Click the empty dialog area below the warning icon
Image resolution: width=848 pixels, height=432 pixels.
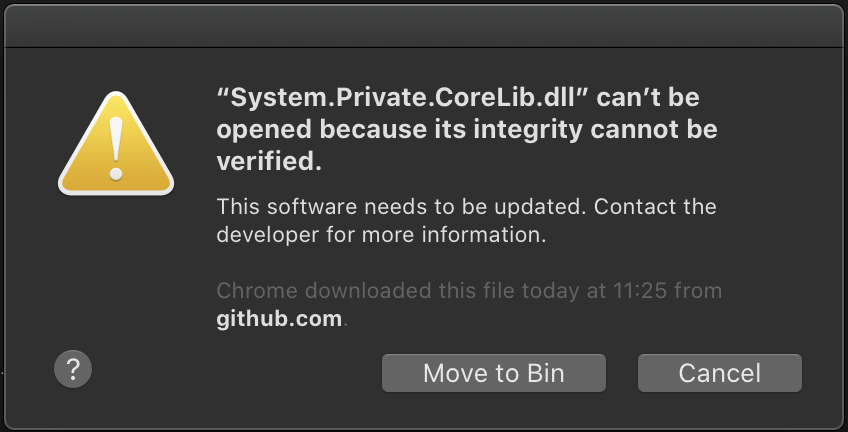(116, 270)
